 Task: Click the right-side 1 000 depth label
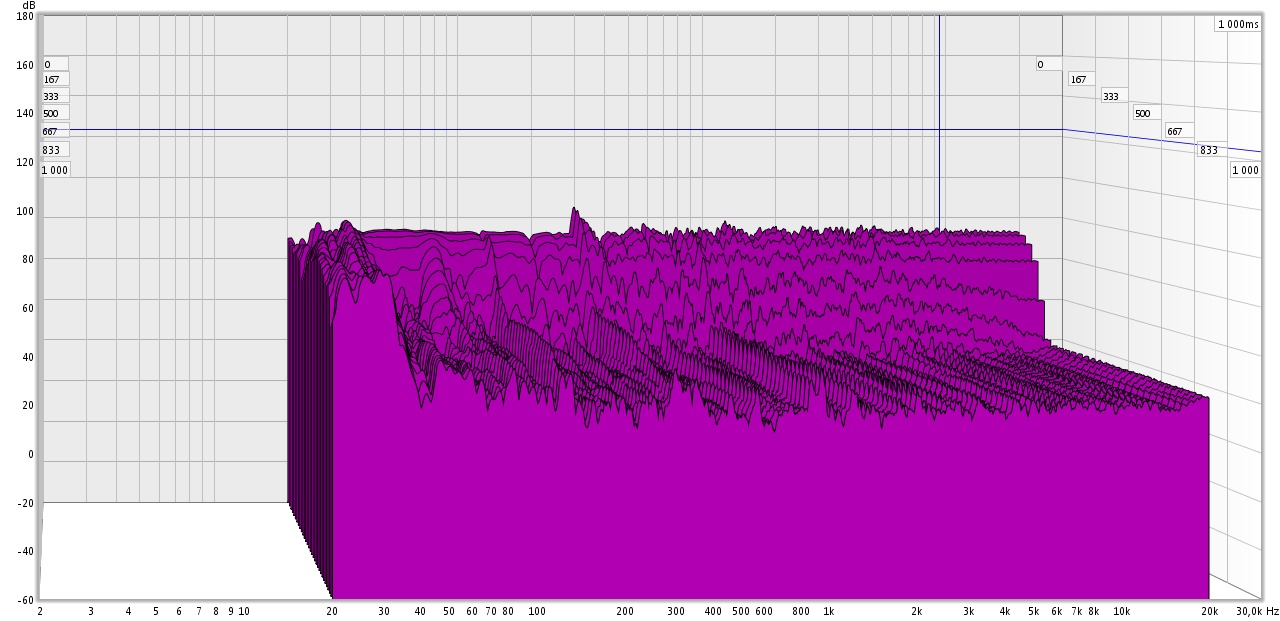coord(1245,170)
